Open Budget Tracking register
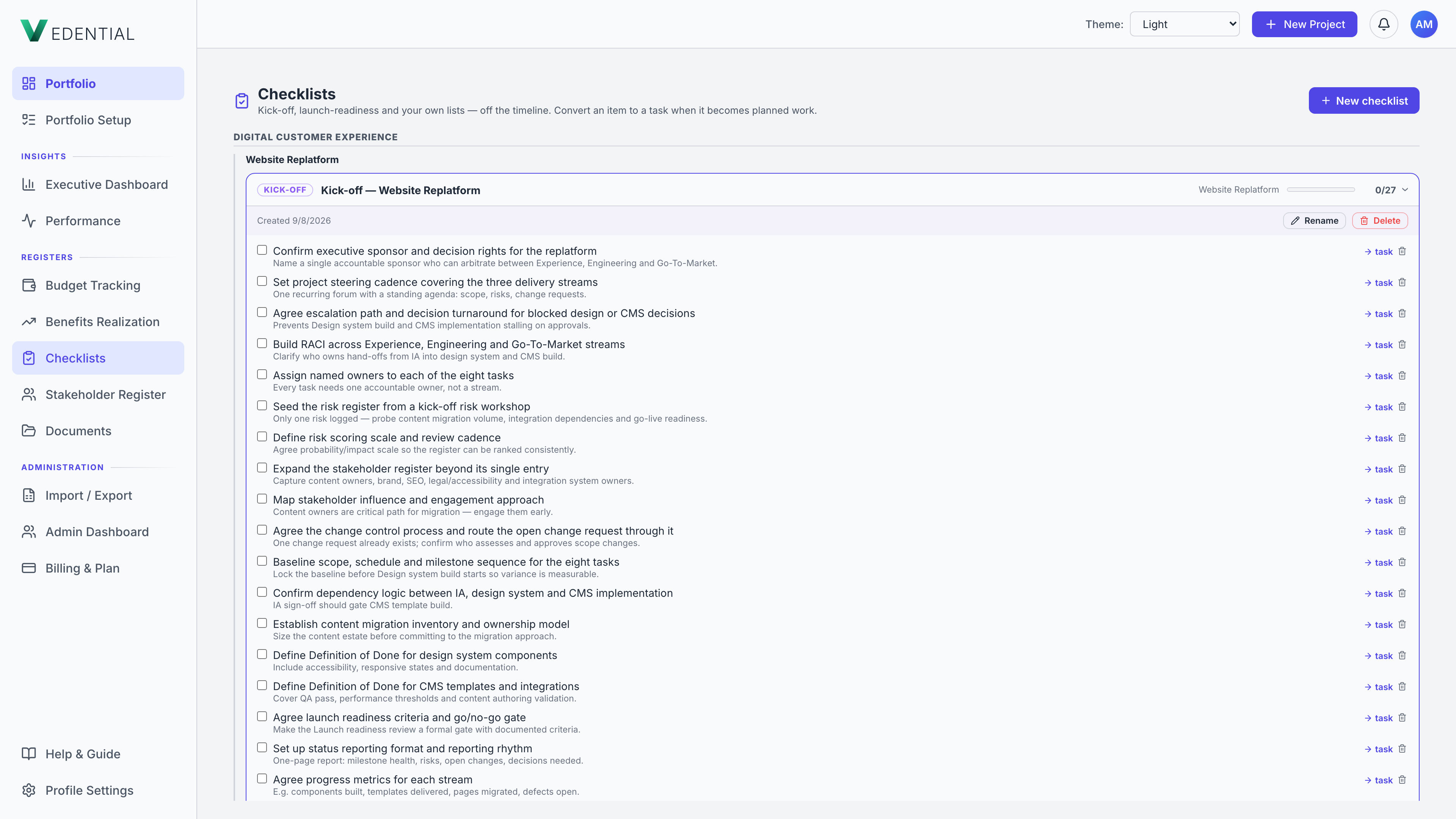The width and height of the screenshot is (1456, 819). click(98, 286)
